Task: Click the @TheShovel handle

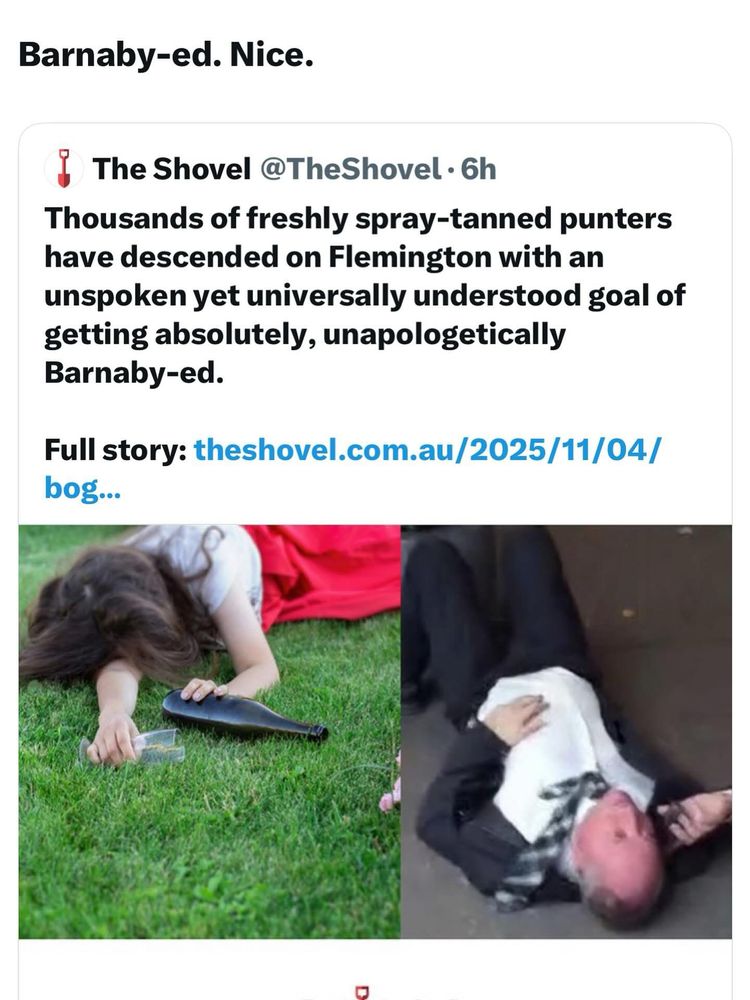Action: tap(351, 169)
